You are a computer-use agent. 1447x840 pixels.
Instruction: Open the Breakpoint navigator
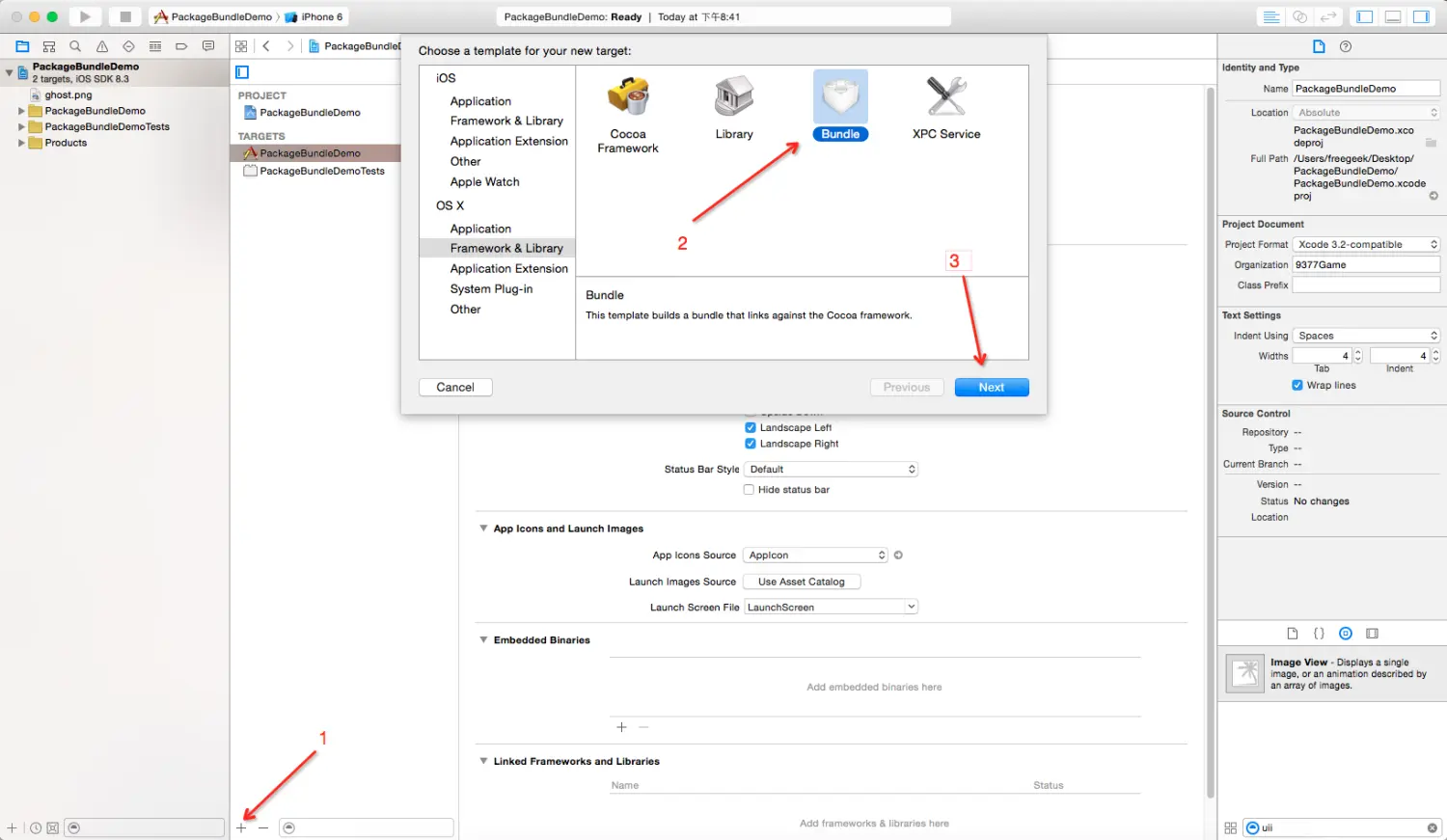point(181,46)
